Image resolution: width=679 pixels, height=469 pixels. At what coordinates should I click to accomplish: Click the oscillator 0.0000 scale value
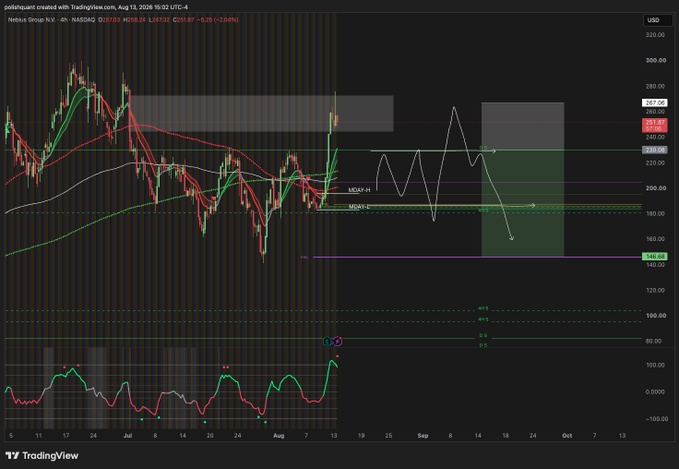click(x=655, y=392)
